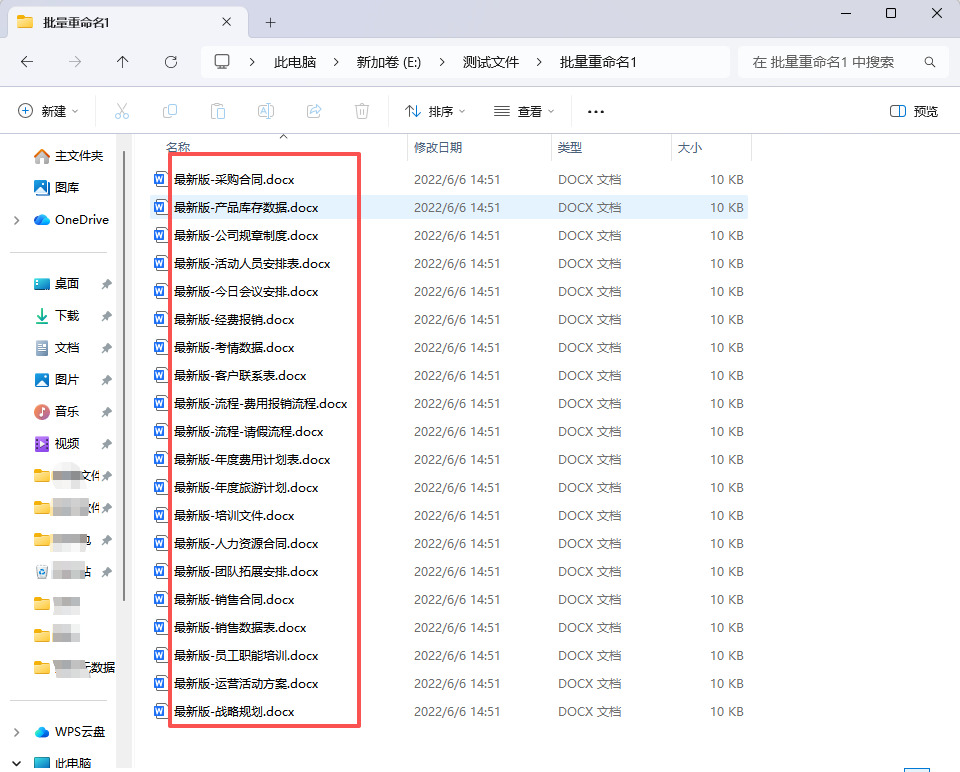Open 主文件夹 in the sidebar
This screenshot has width=960, height=772.
coord(68,156)
